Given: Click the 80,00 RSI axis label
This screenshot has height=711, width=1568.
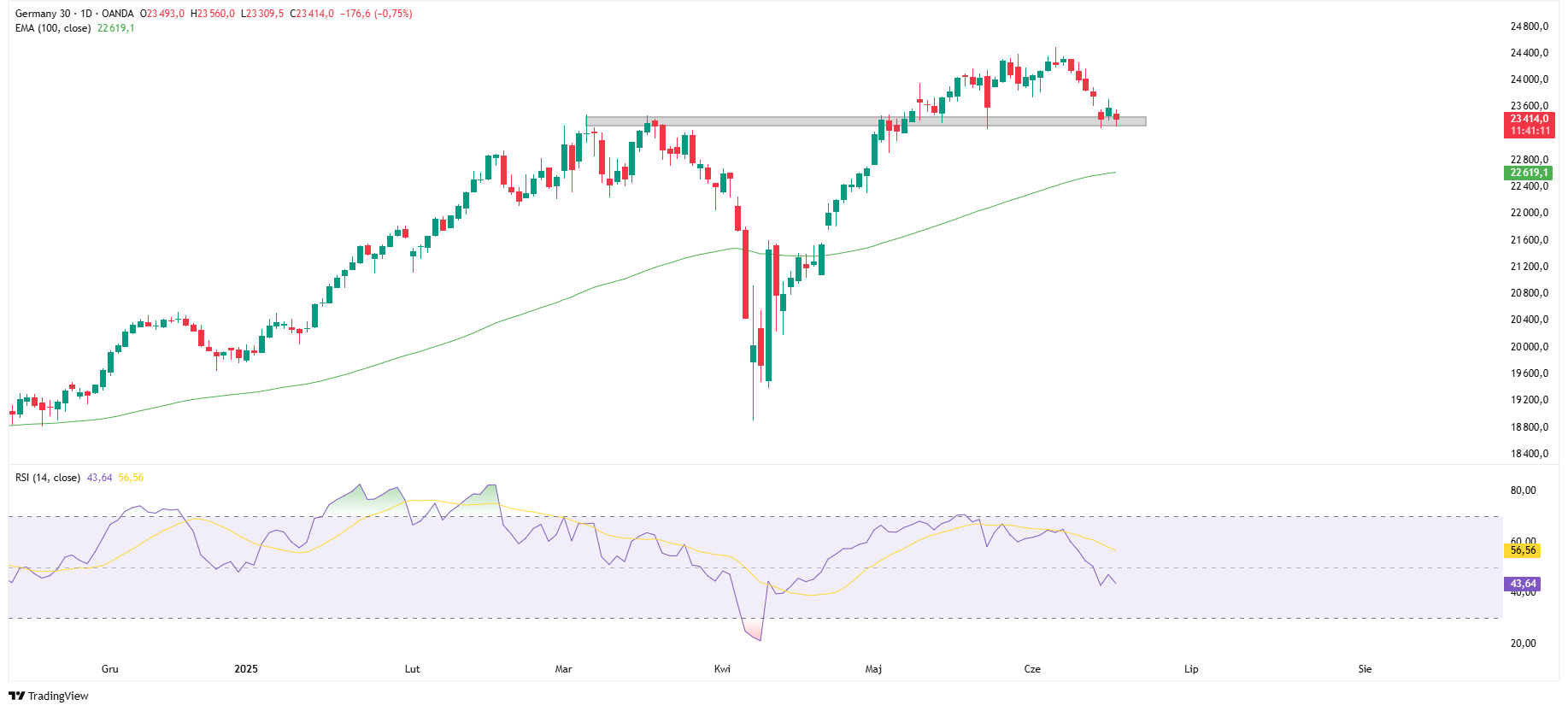Looking at the screenshot, I should 1523,491.
